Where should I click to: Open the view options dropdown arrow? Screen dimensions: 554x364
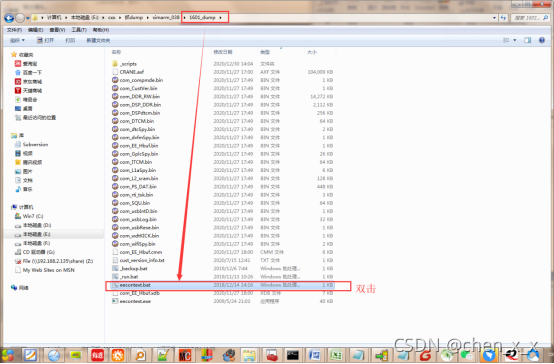click(x=515, y=40)
